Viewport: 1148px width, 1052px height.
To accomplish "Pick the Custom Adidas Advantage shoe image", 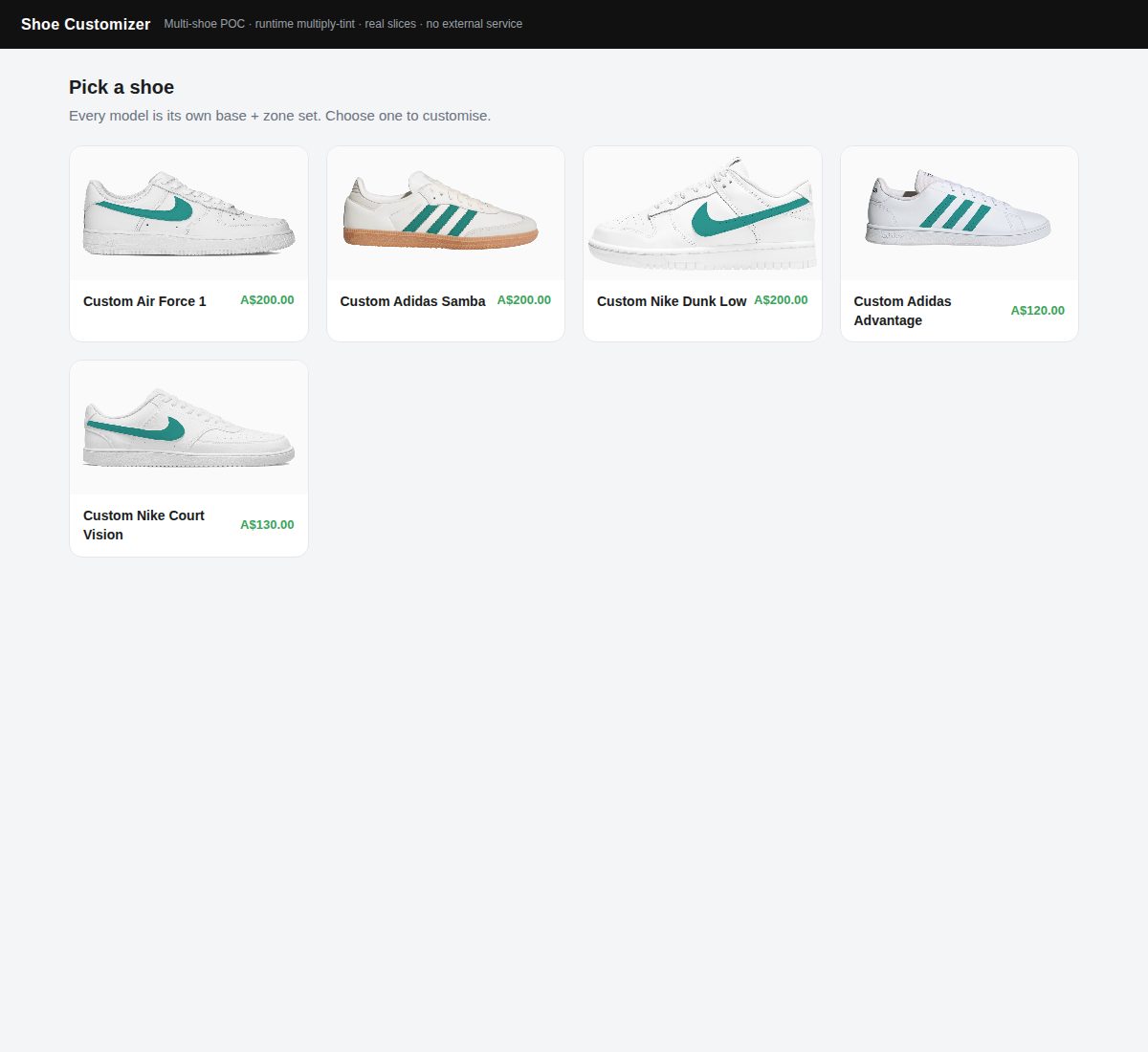I will (960, 213).
